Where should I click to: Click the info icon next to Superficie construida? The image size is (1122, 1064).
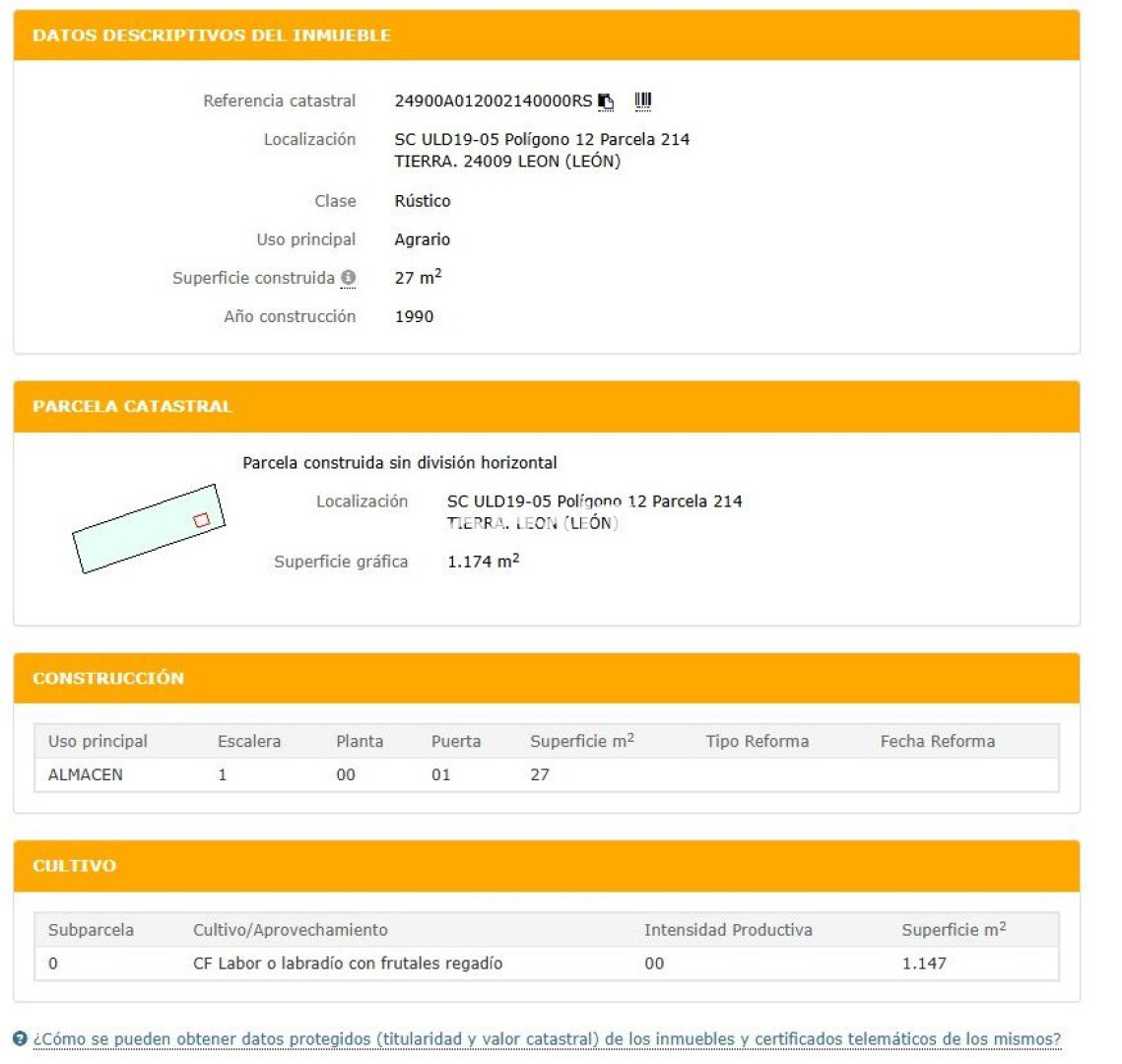click(348, 279)
